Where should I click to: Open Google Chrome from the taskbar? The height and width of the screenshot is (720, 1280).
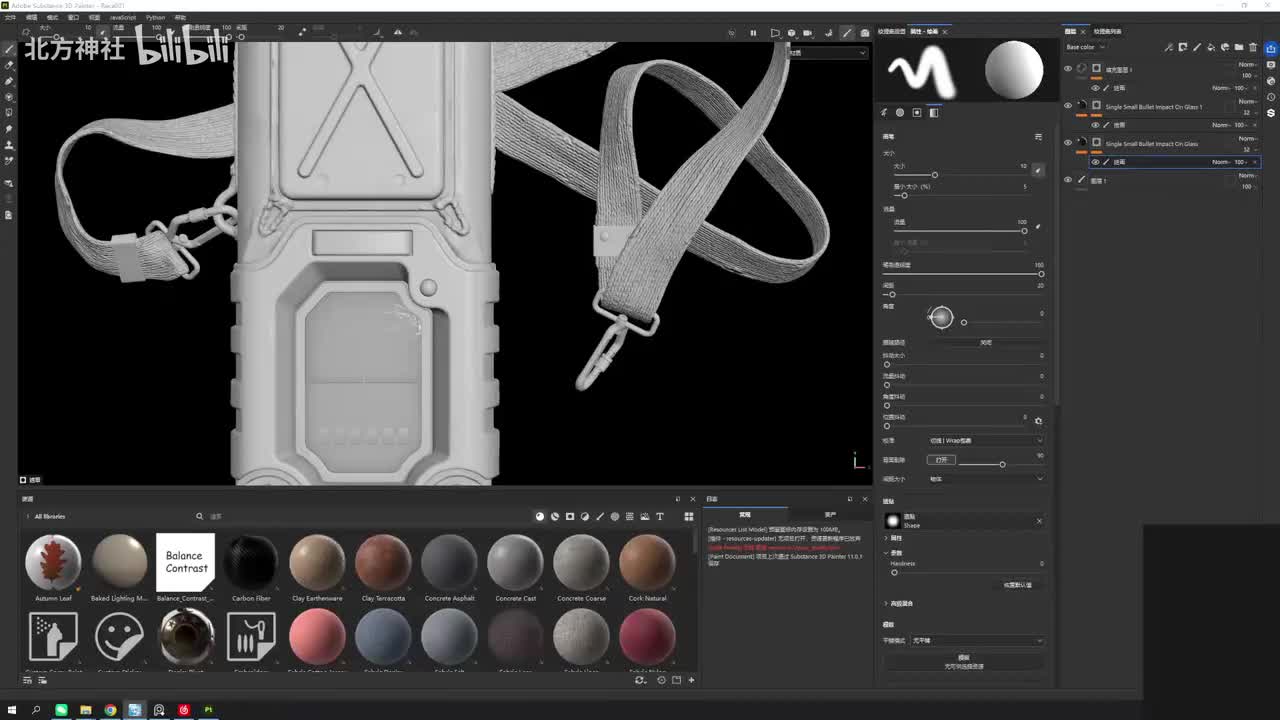coord(110,710)
